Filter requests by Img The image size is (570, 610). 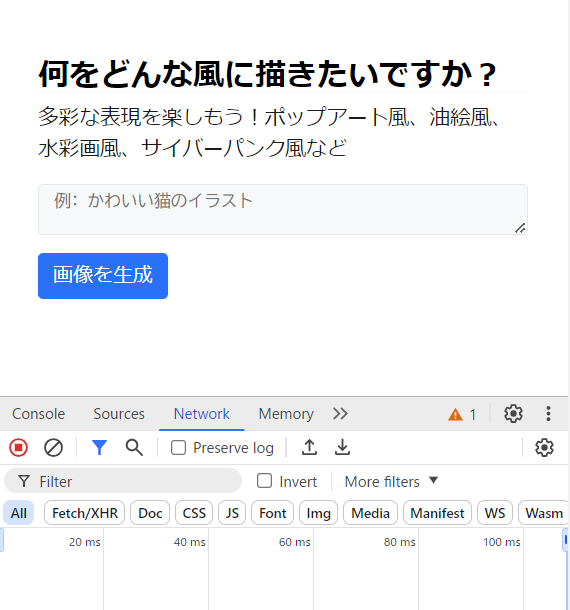[x=319, y=513]
